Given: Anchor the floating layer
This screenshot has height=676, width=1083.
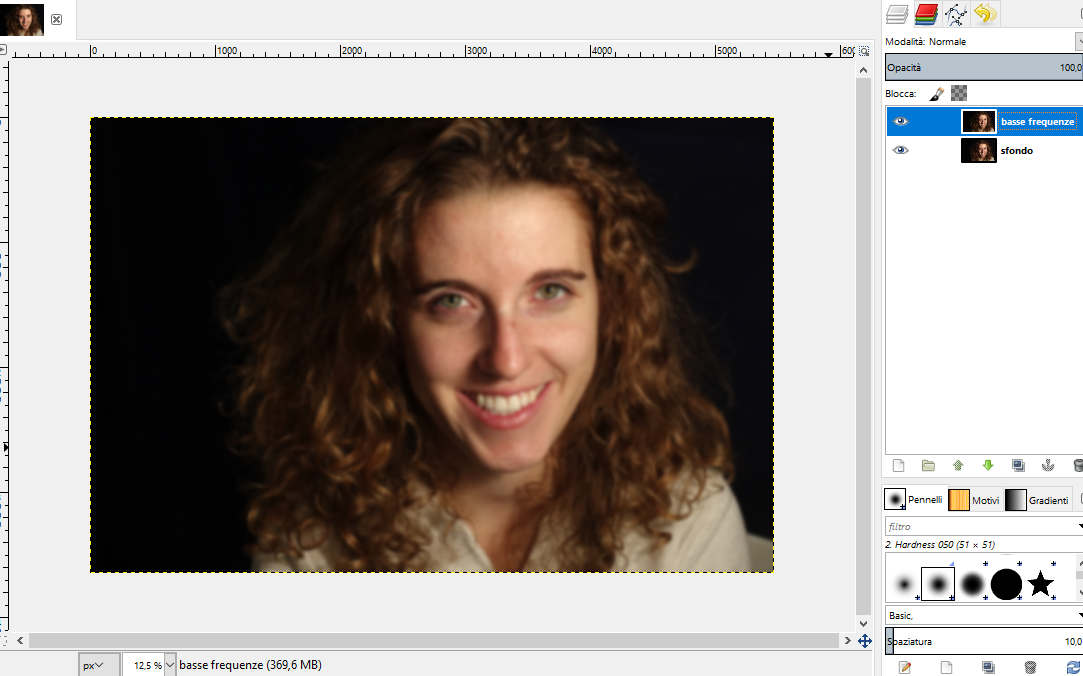Looking at the screenshot, I should click(1048, 465).
